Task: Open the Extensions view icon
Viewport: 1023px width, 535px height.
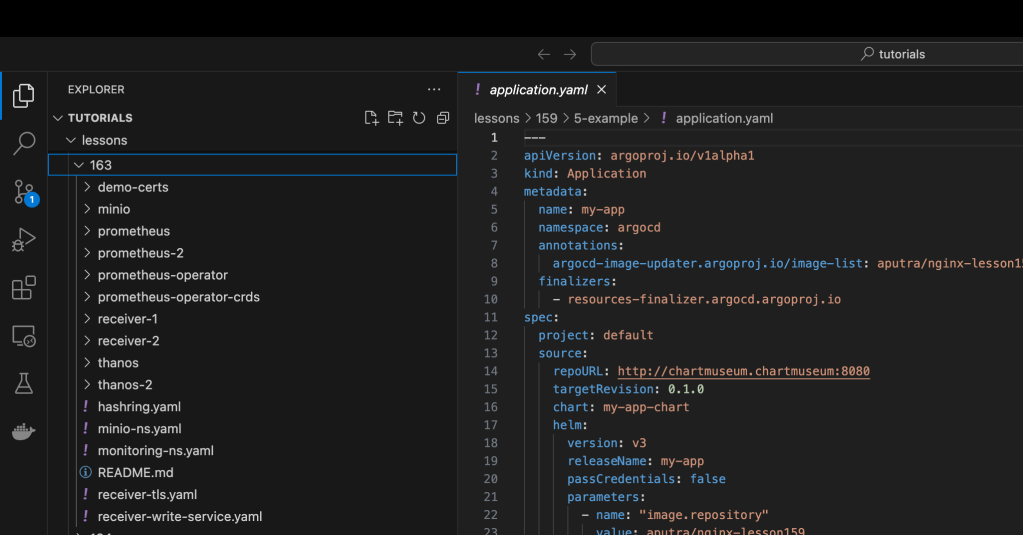Action: [x=23, y=288]
